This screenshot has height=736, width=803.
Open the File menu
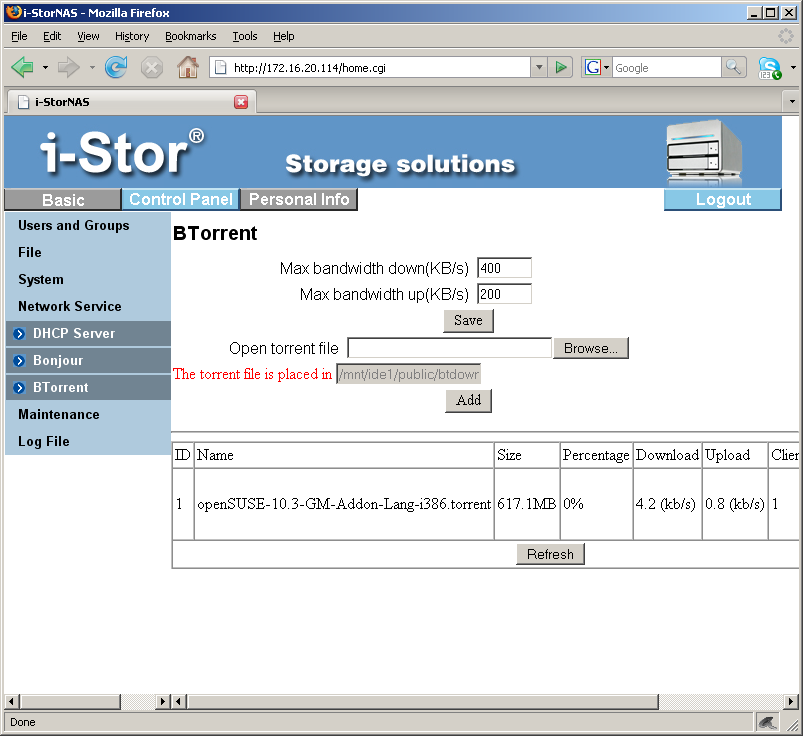point(19,36)
